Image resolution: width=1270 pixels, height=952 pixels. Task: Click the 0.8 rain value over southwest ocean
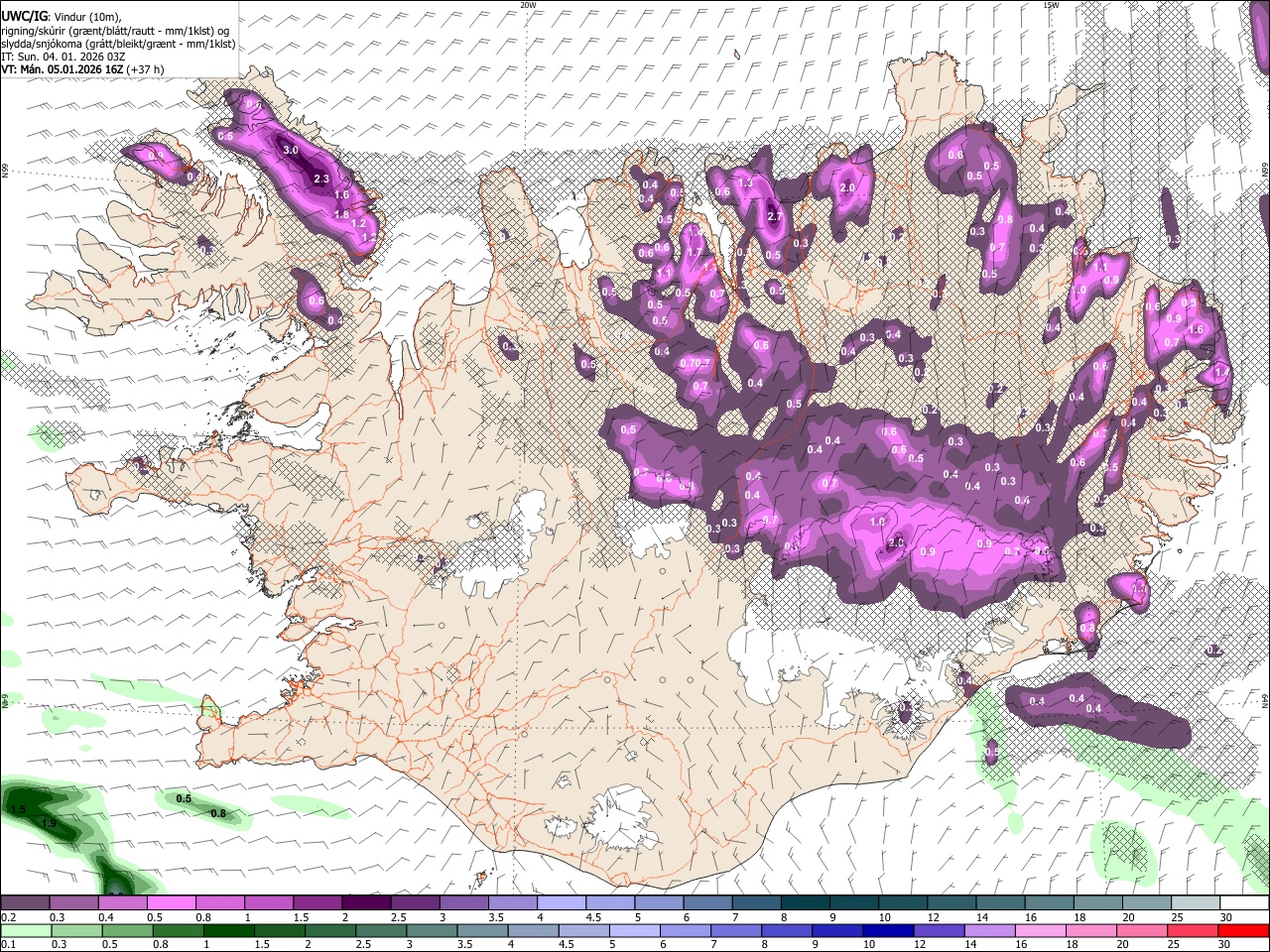point(218,813)
